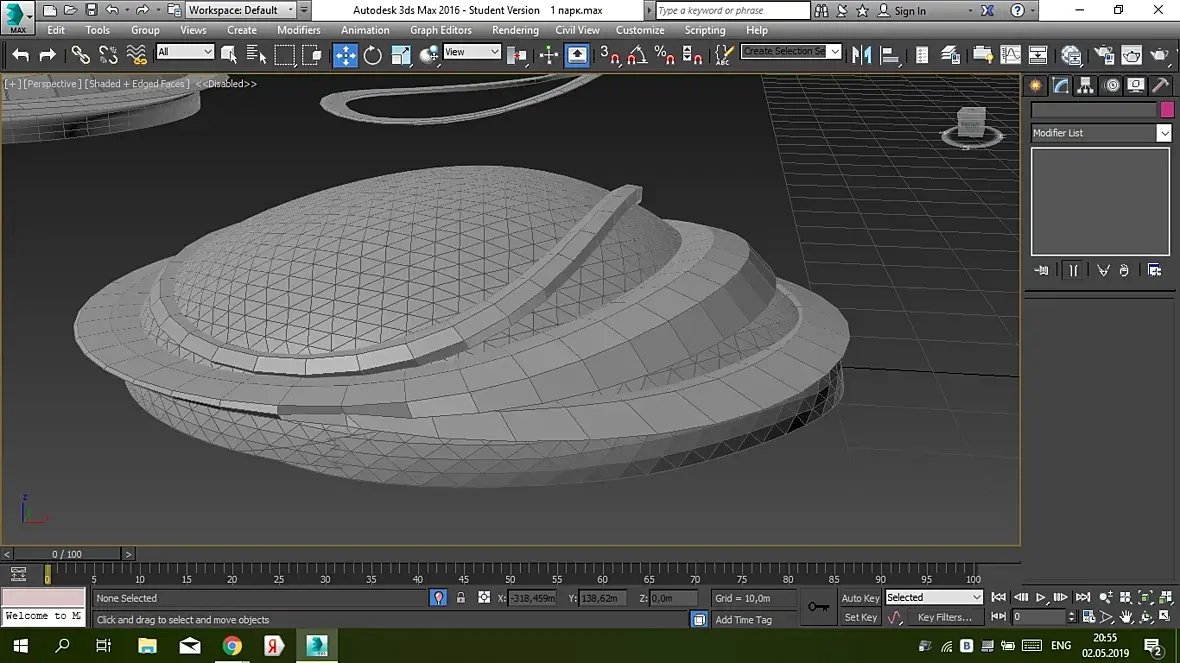The height and width of the screenshot is (663, 1180).
Task: Open the Hierarchy panel tab icon
Action: coord(1085,86)
